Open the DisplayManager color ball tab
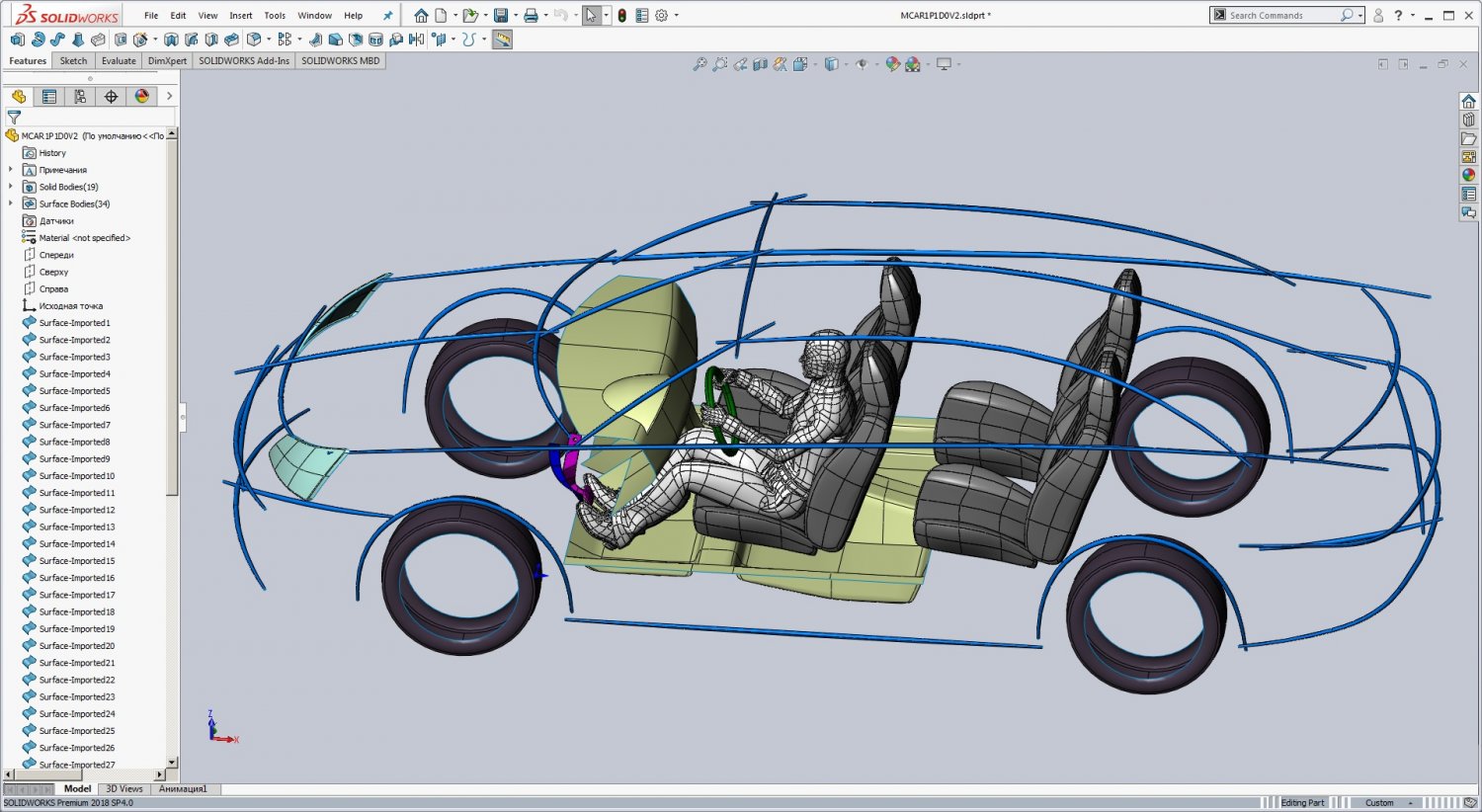Screen dimensions: 1482x812 tap(142, 97)
